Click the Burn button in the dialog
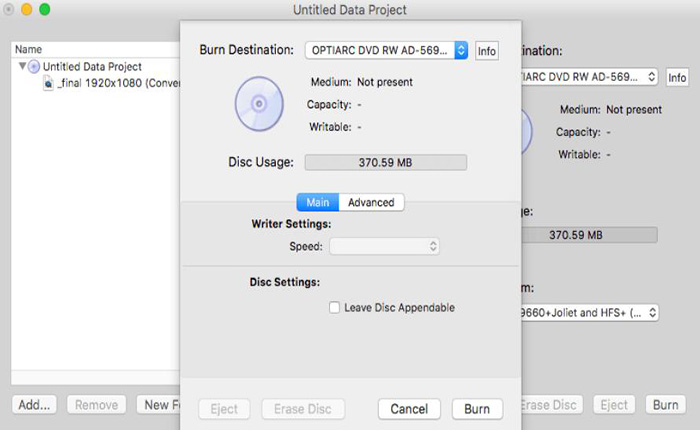Image resolution: width=700 pixels, height=430 pixels. (477, 409)
